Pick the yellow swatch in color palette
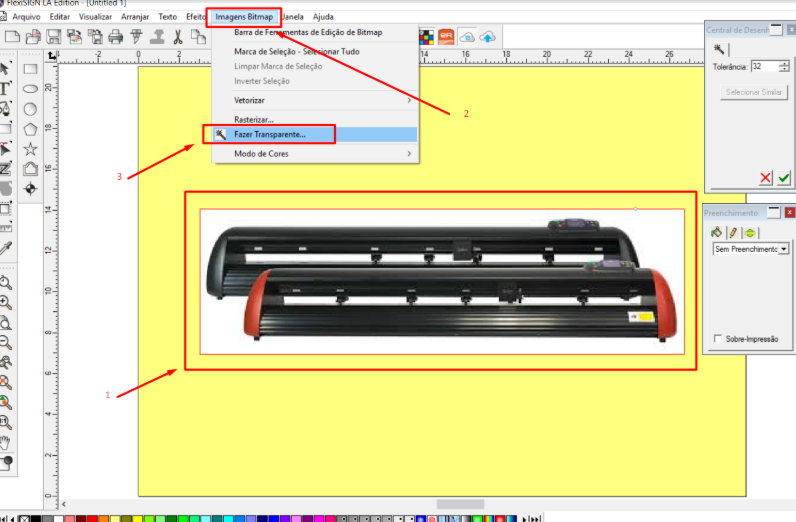 138,519
